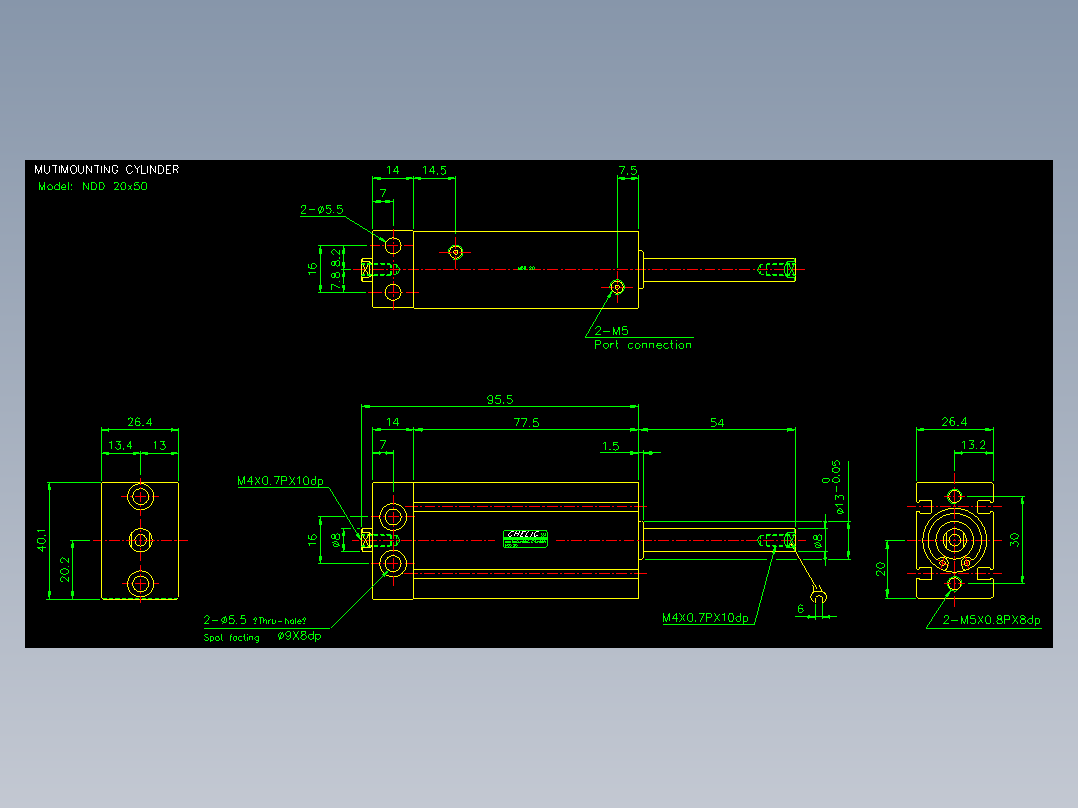Click the "13.4" dimension value
Viewport: 1078px width, 808px height.
pos(120,445)
